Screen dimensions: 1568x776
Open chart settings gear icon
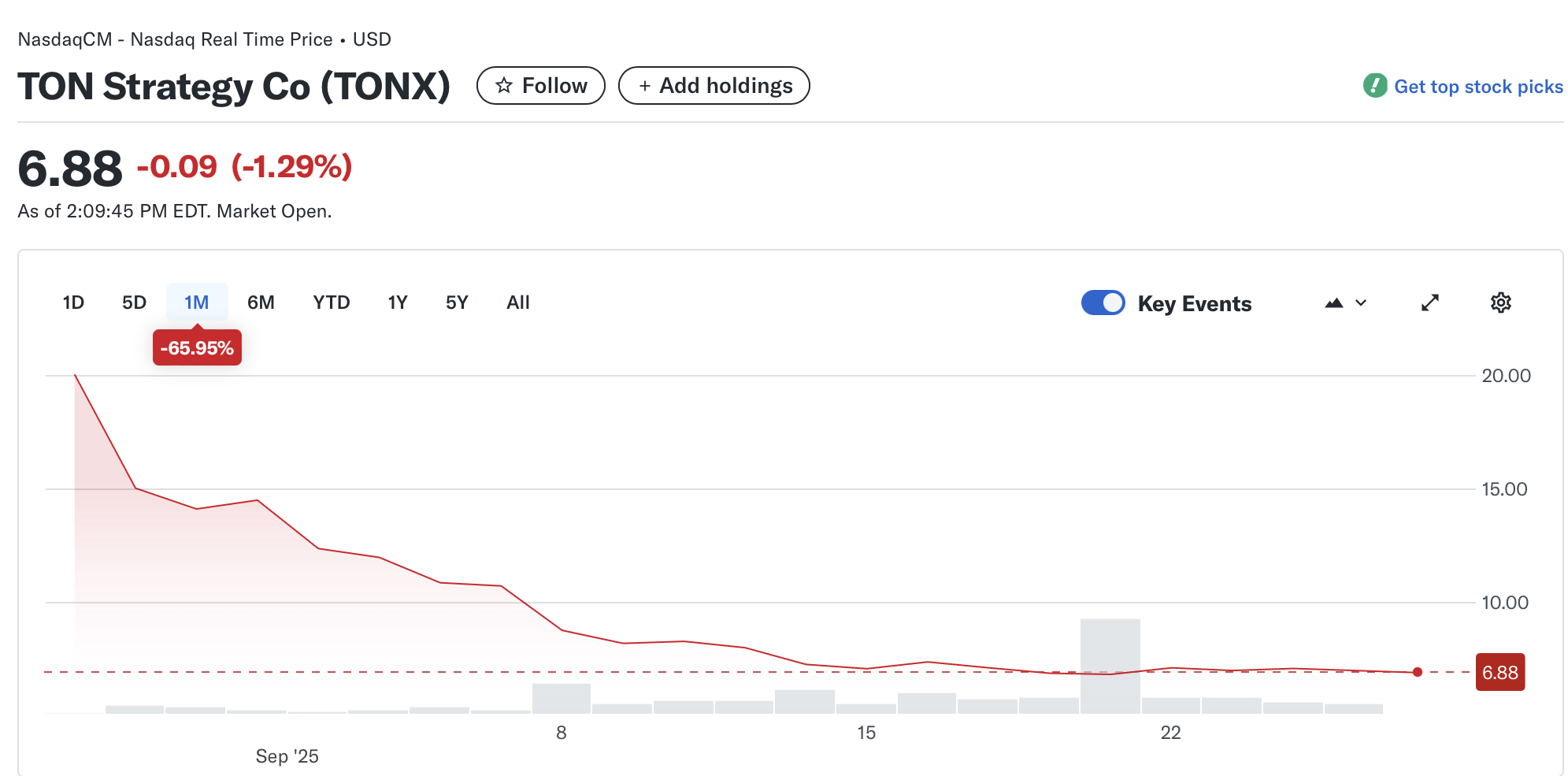[x=1500, y=303]
